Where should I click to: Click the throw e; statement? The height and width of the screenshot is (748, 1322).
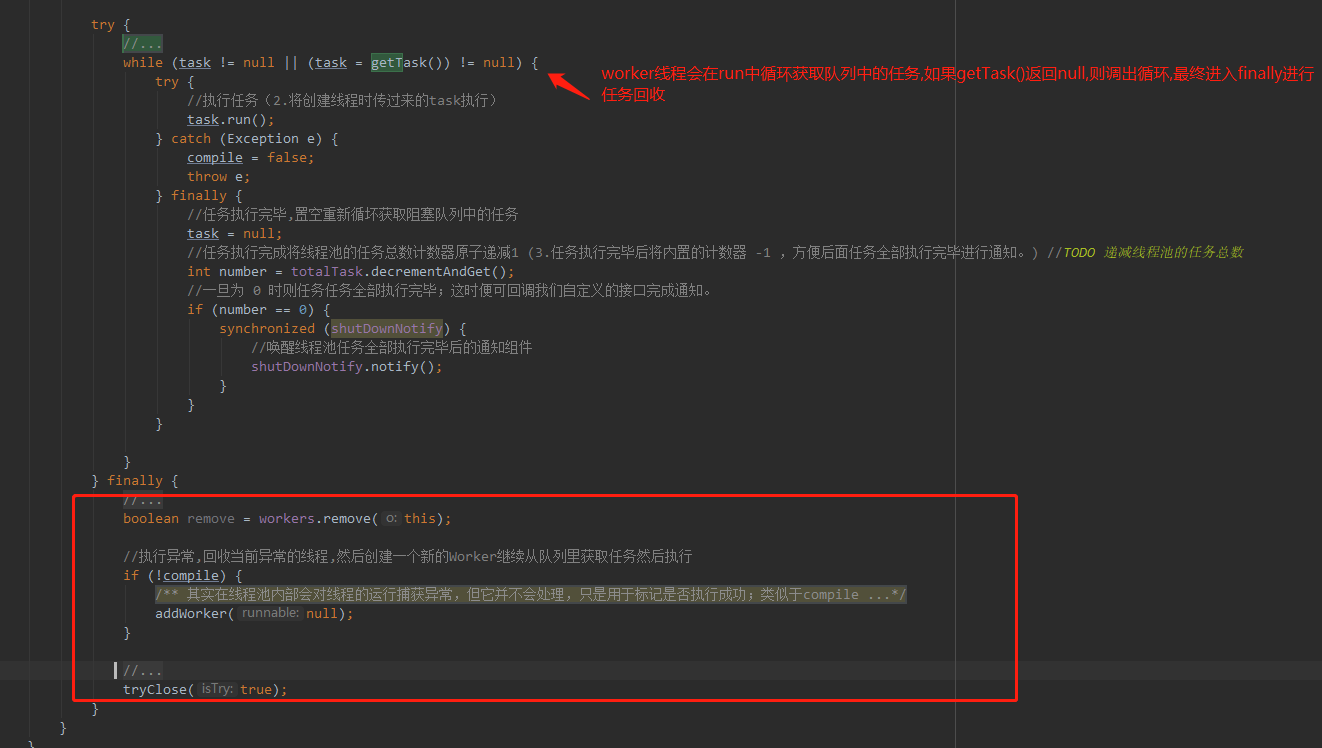[221, 176]
